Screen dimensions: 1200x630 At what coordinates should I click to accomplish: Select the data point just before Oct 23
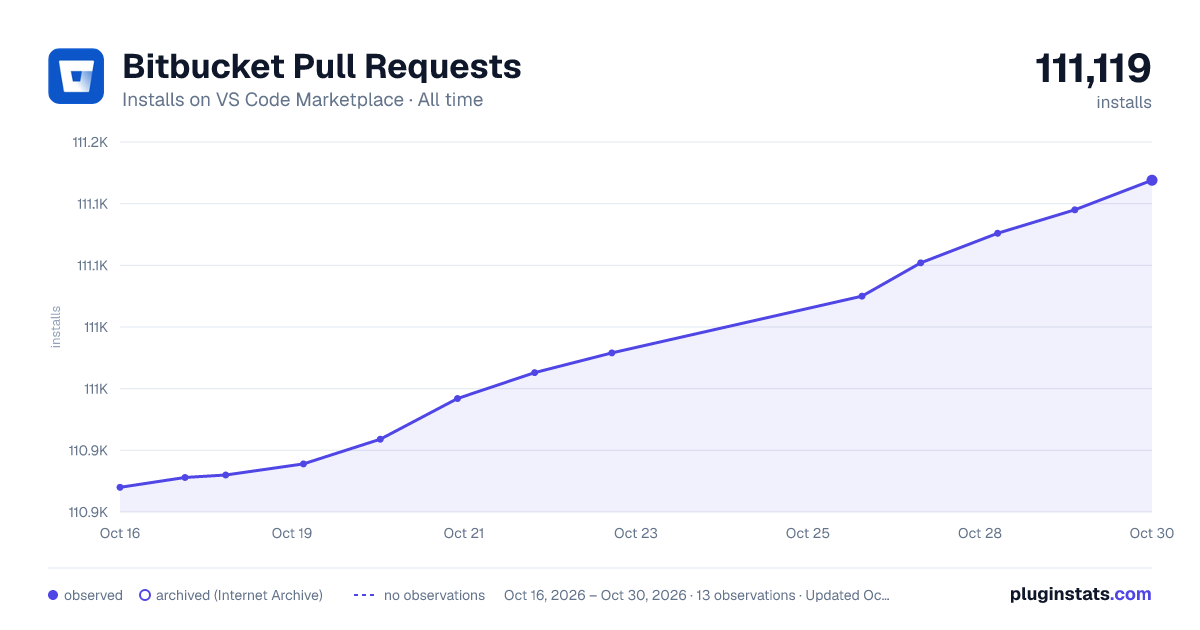tap(611, 353)
